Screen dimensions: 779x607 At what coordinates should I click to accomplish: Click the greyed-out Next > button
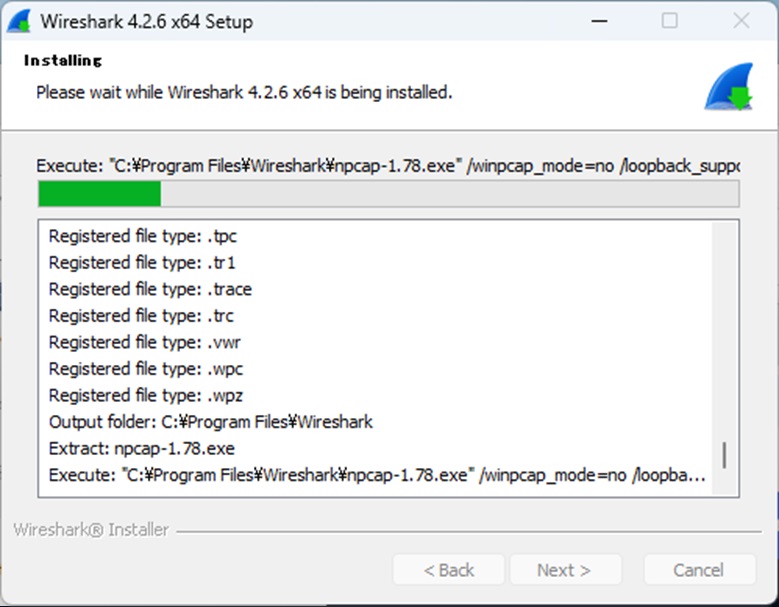564,570
